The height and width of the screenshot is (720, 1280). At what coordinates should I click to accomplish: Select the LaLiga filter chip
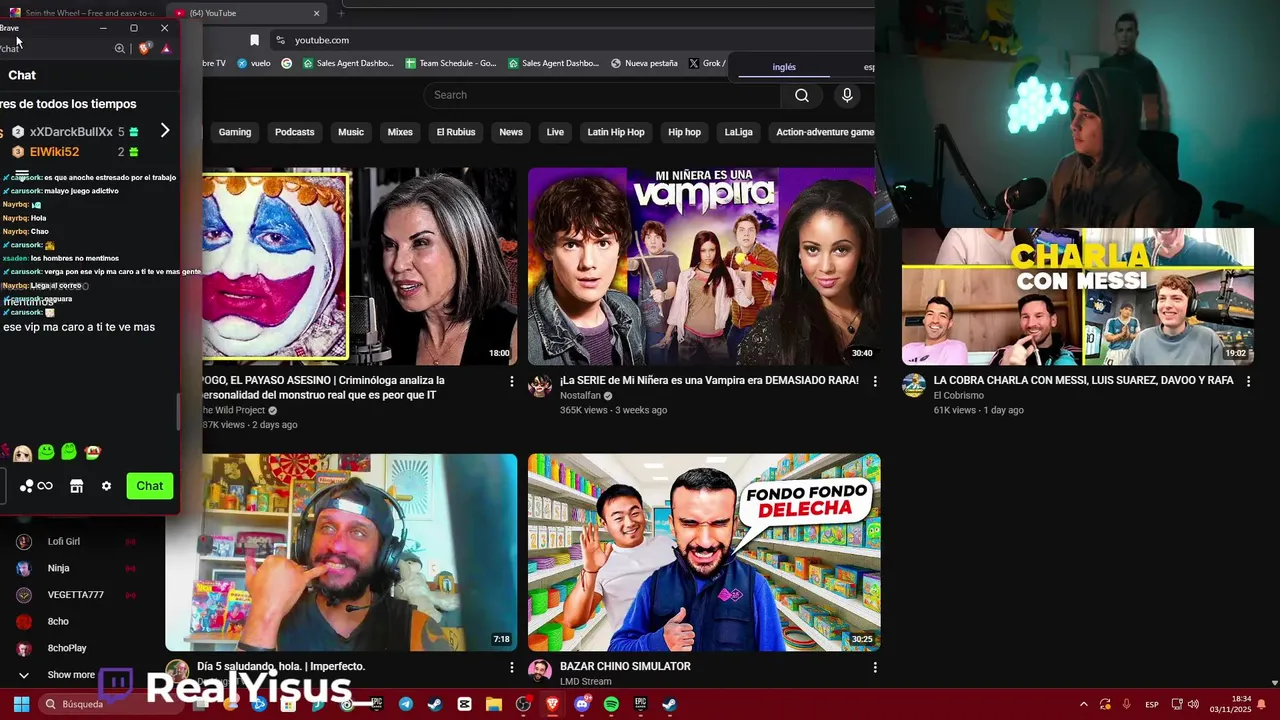[738, 132]
